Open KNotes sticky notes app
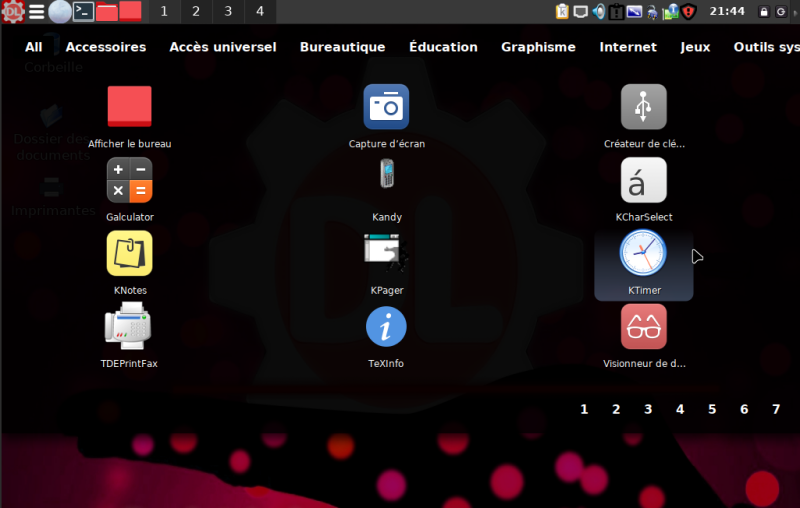 [x=130, y=254]
